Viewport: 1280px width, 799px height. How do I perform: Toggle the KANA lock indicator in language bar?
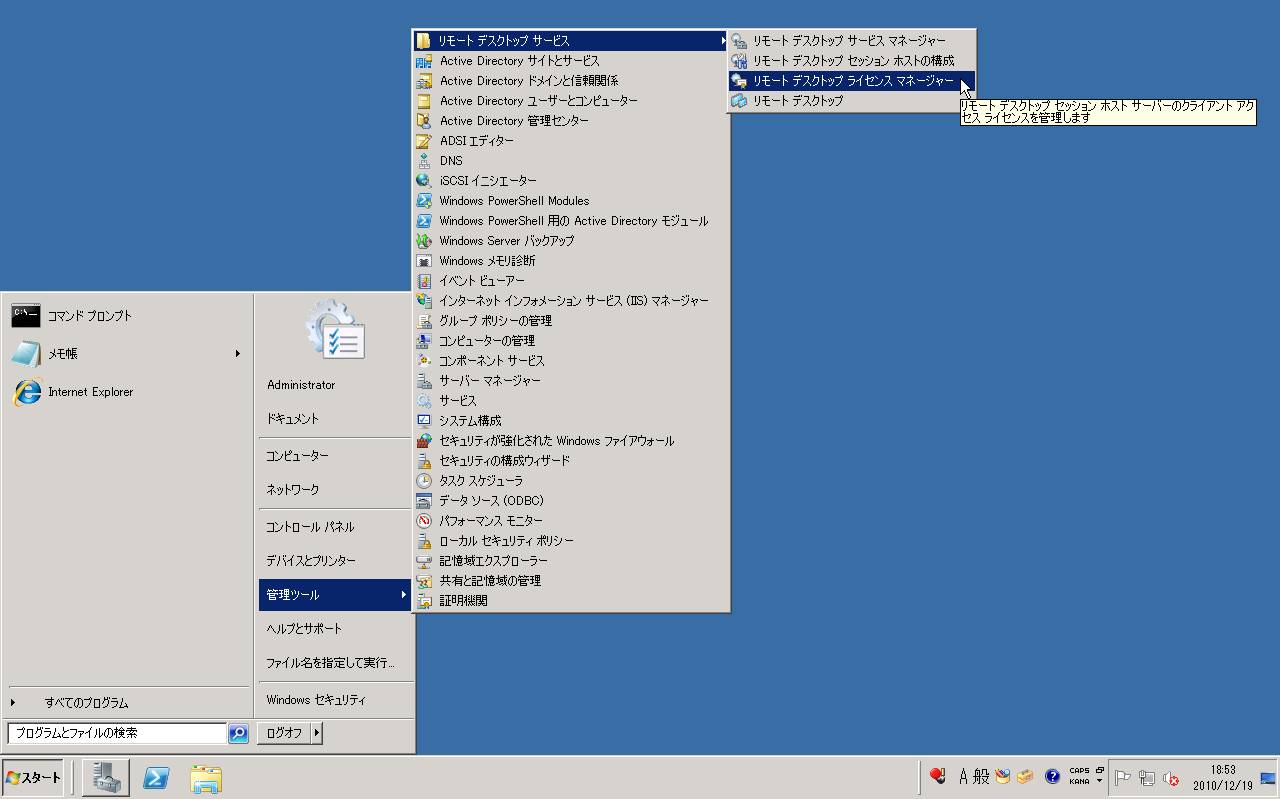coord(1079,782)
